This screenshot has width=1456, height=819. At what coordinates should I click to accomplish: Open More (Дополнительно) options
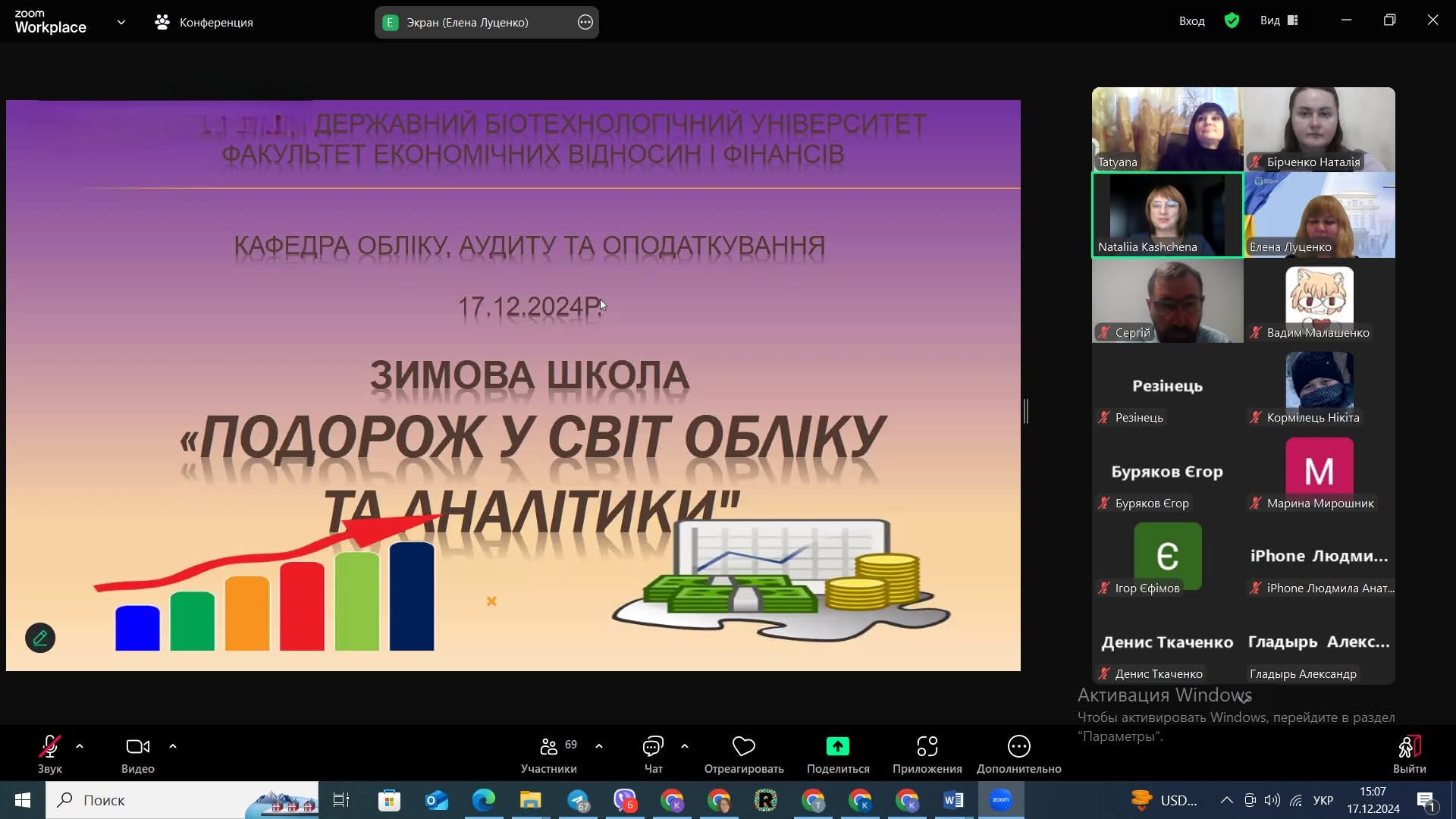pyautogui.click(x=1018, y=747)
